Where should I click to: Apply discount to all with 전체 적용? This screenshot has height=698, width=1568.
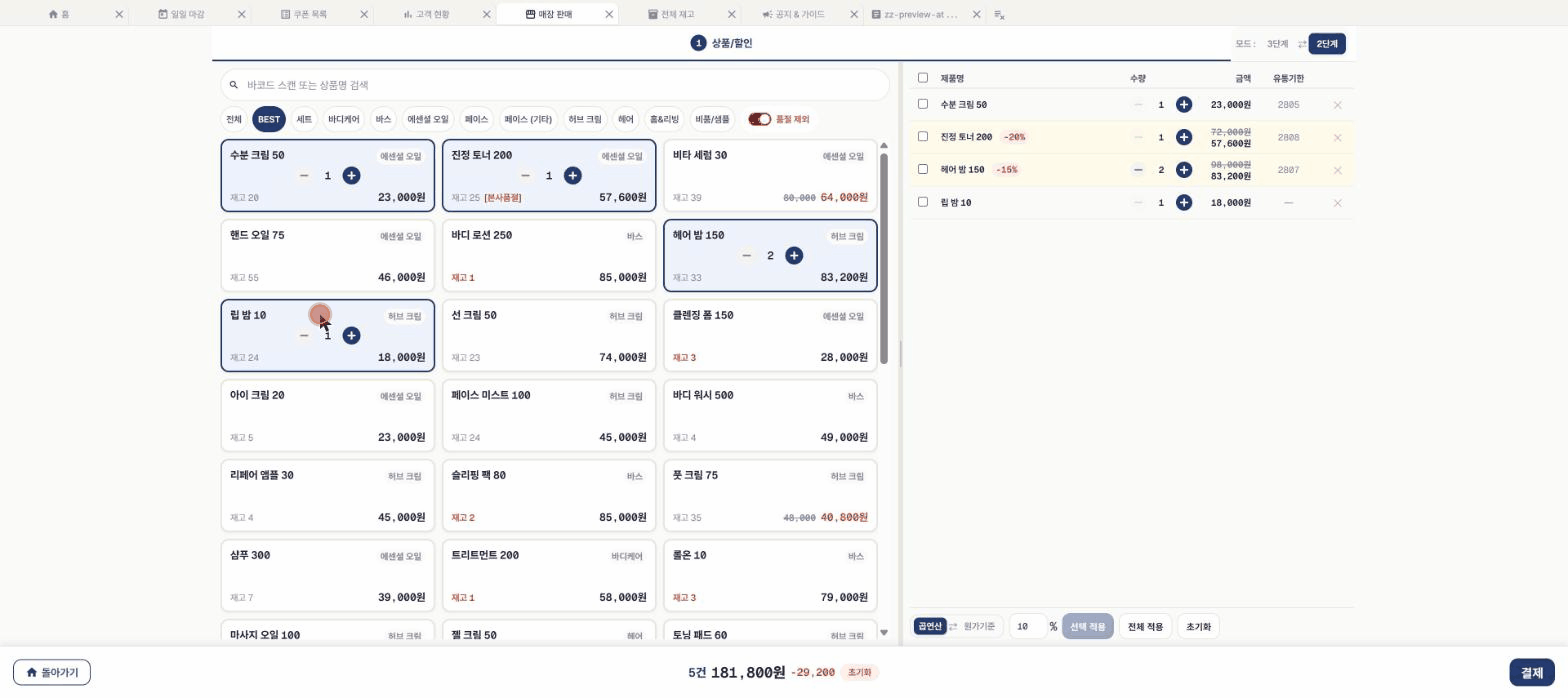pos(1145,627)
